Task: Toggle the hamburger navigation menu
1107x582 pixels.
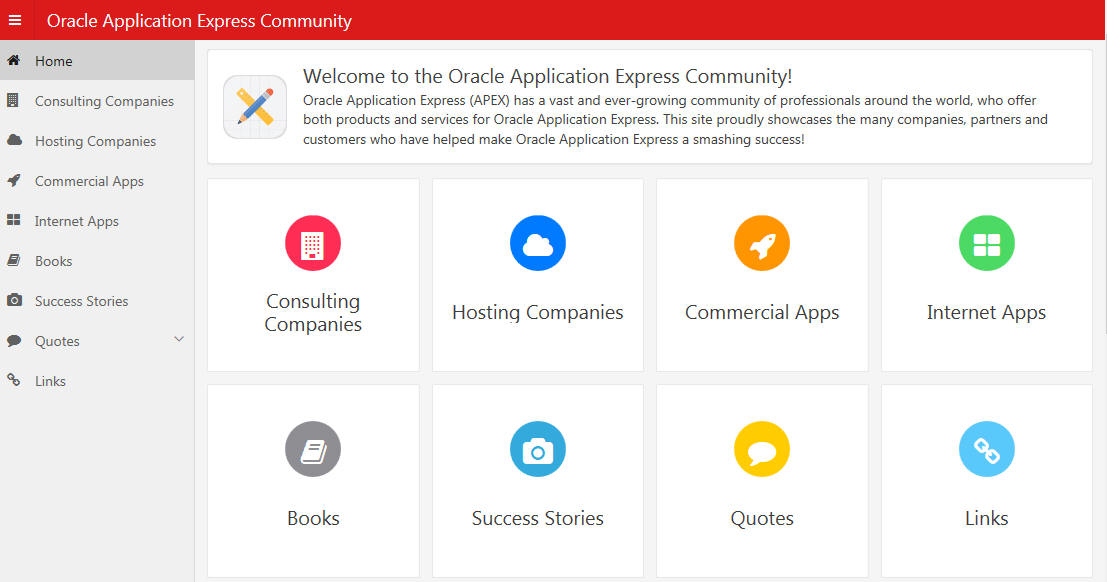Action: pyautogui.click(x=15, y=20)
